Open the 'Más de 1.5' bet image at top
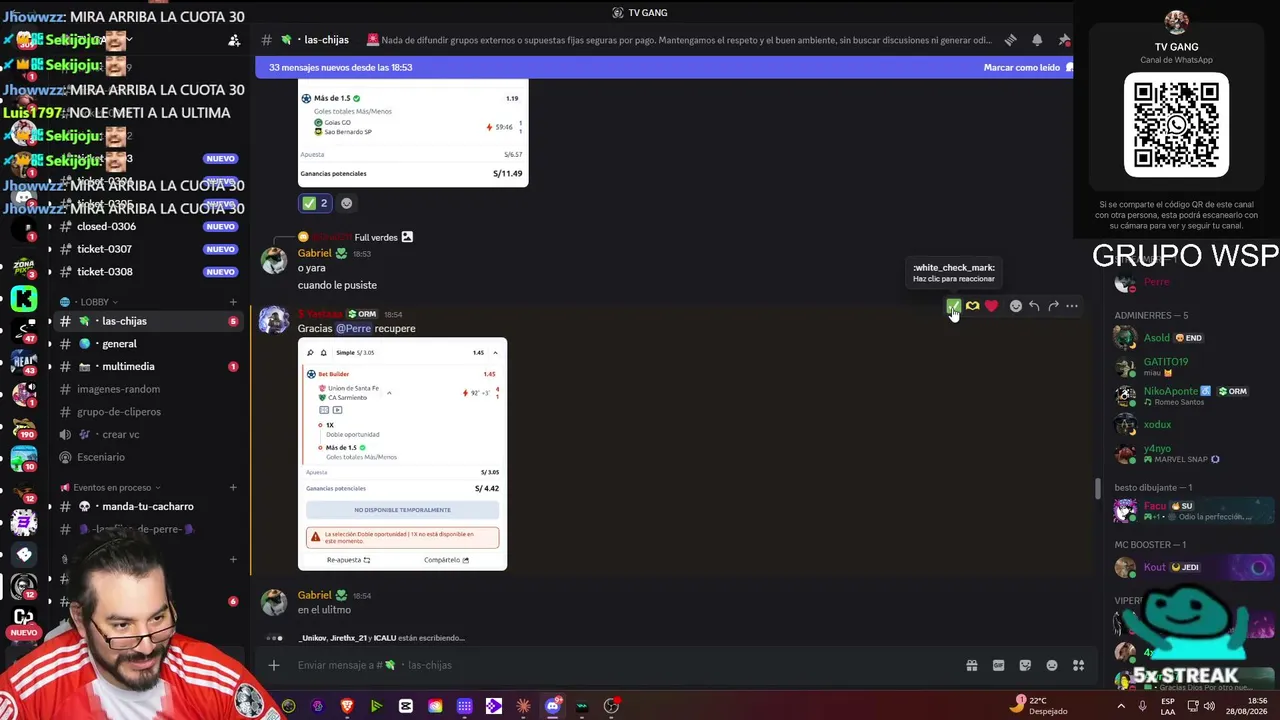Screen dimensions: 1280x720 coord(413,133)
